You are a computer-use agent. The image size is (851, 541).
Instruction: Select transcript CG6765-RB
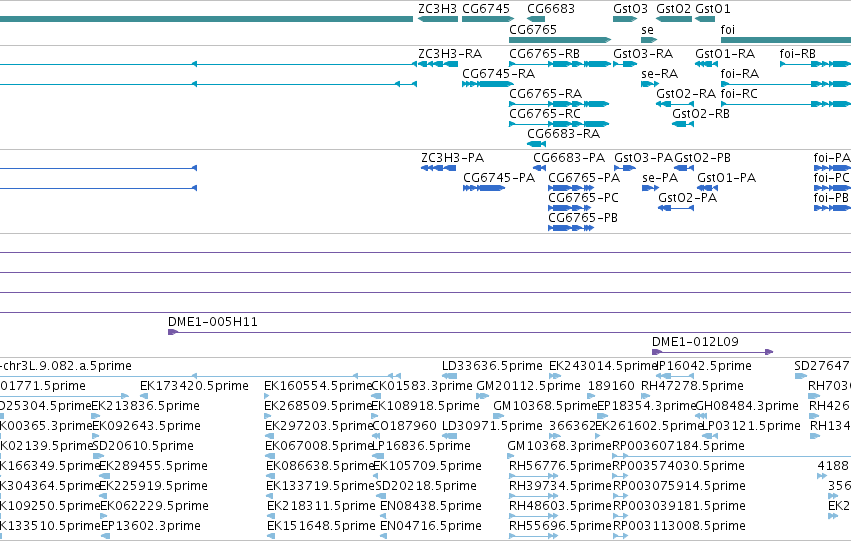544,54
